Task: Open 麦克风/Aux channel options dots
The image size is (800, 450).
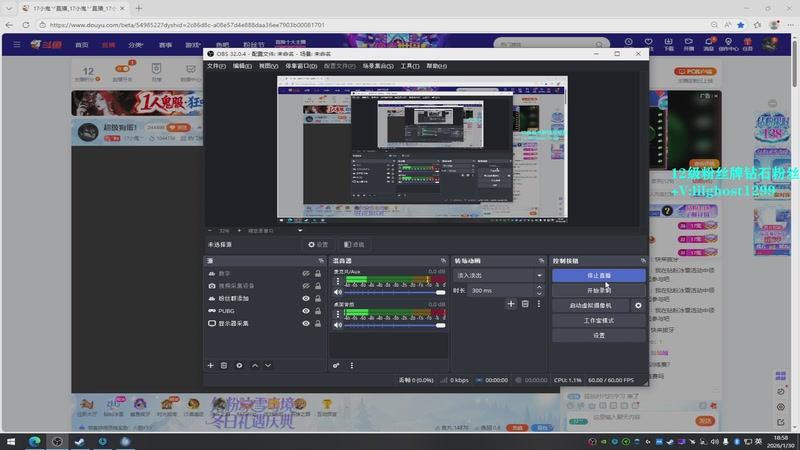Action: [x=337, y=281]
